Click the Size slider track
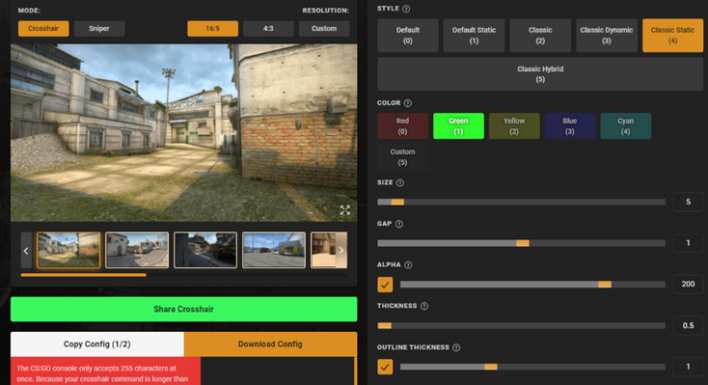This screenshot has width=708, height=385. 521,202
